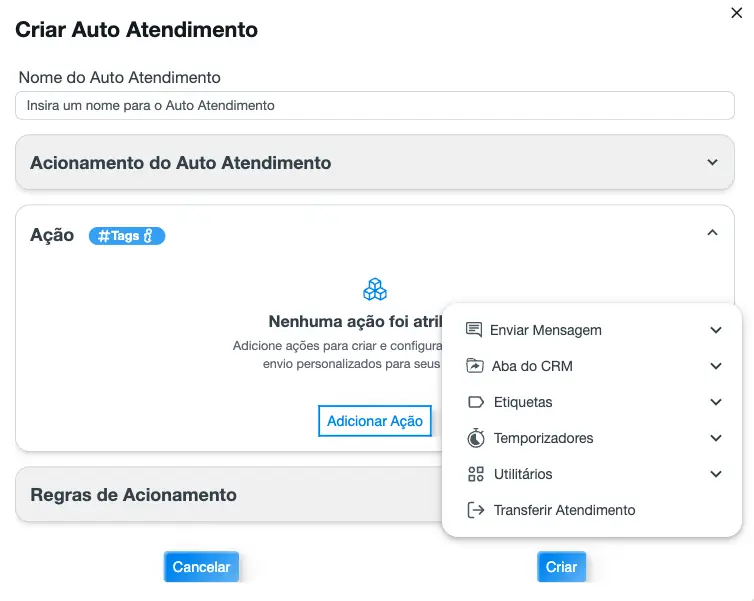Expand Etiquetas submenu chevron
Viewport: 754px width, 601px height.
pos(716,402)
